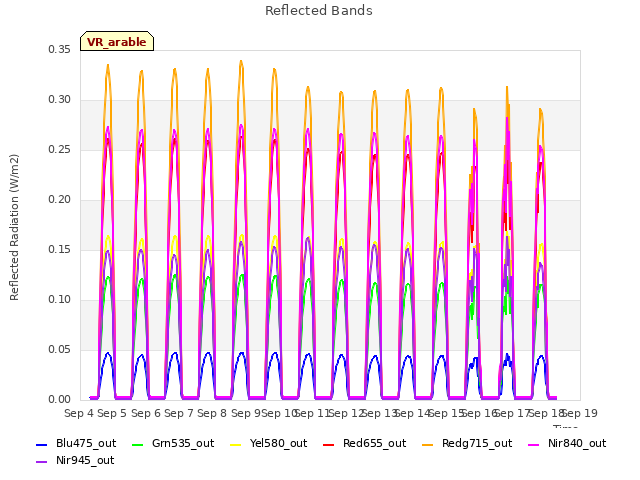Click the Redg715_out legend label
The image size is (640, 480).
pos(477,443)
